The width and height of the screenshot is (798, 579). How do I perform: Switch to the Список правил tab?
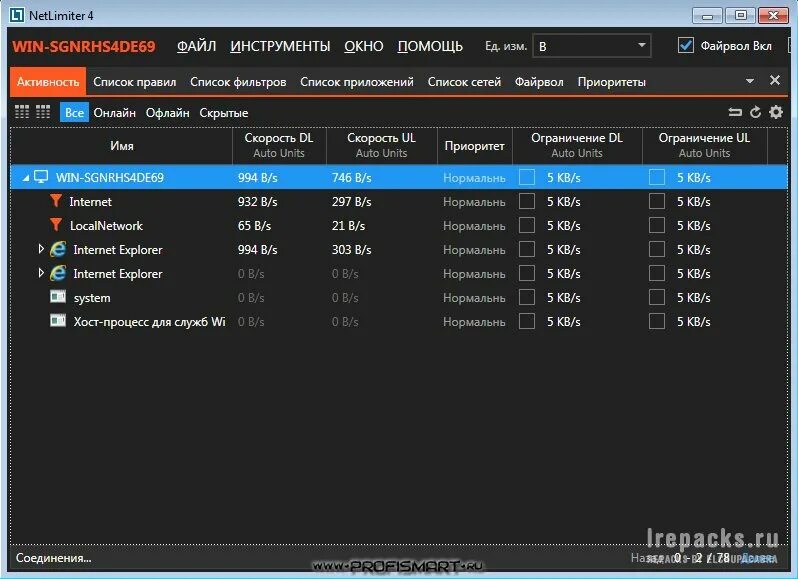135,82
